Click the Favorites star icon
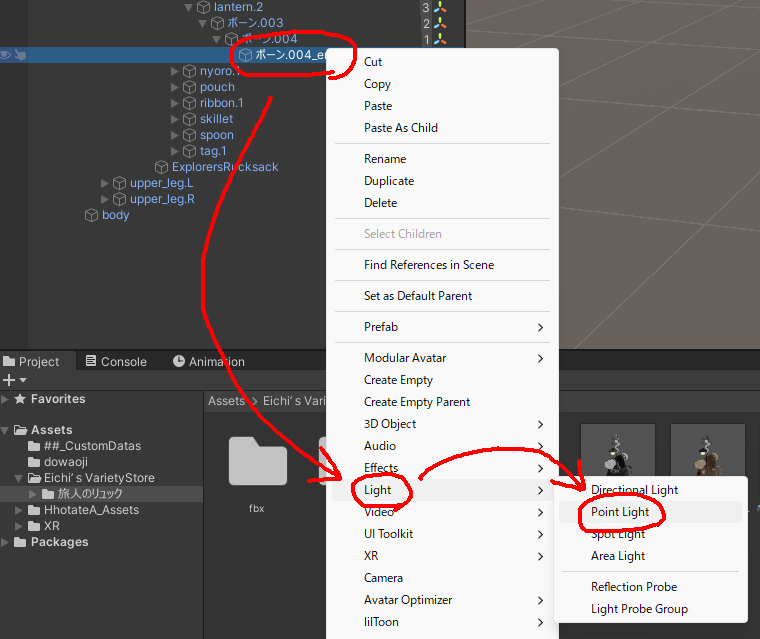Image resolution: width=760 pixels, height=639 pixels. pyautogui.click(x=20, y=399)
